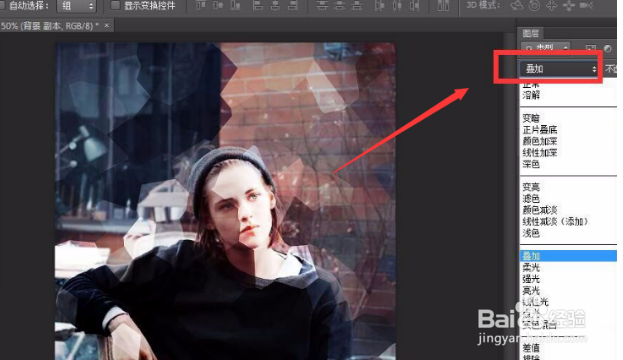Choose 颜色加深 blend mode
The height and width of the screenshot is (360, 623).
coord(540,141)
